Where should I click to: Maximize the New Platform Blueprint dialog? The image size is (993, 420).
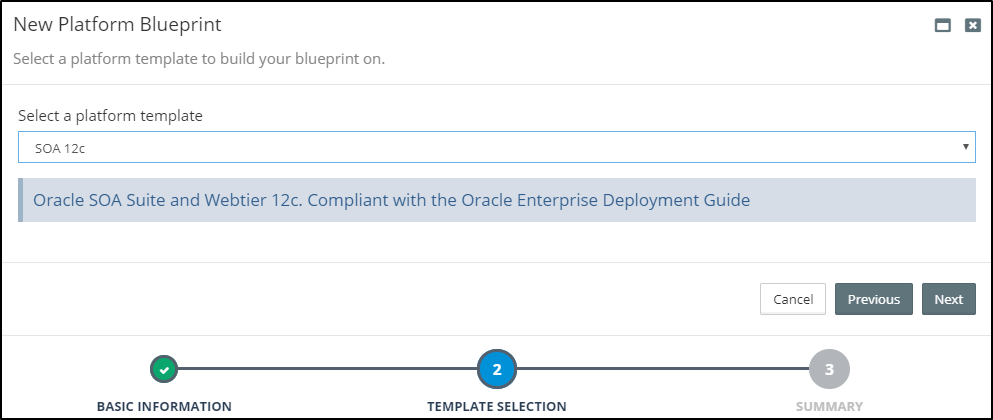click(x=942, y=26)
